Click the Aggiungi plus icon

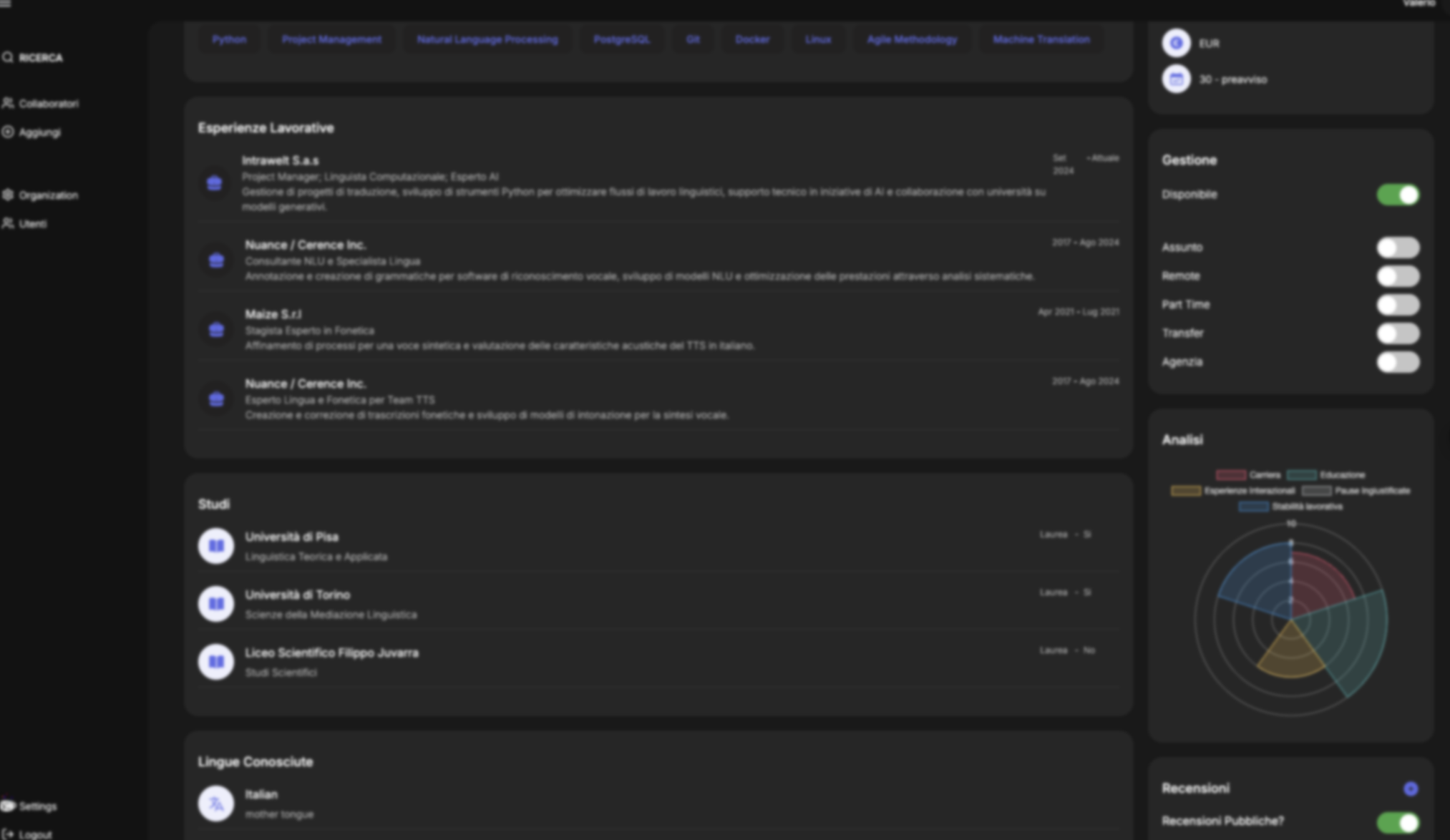(x=8, y=132)
